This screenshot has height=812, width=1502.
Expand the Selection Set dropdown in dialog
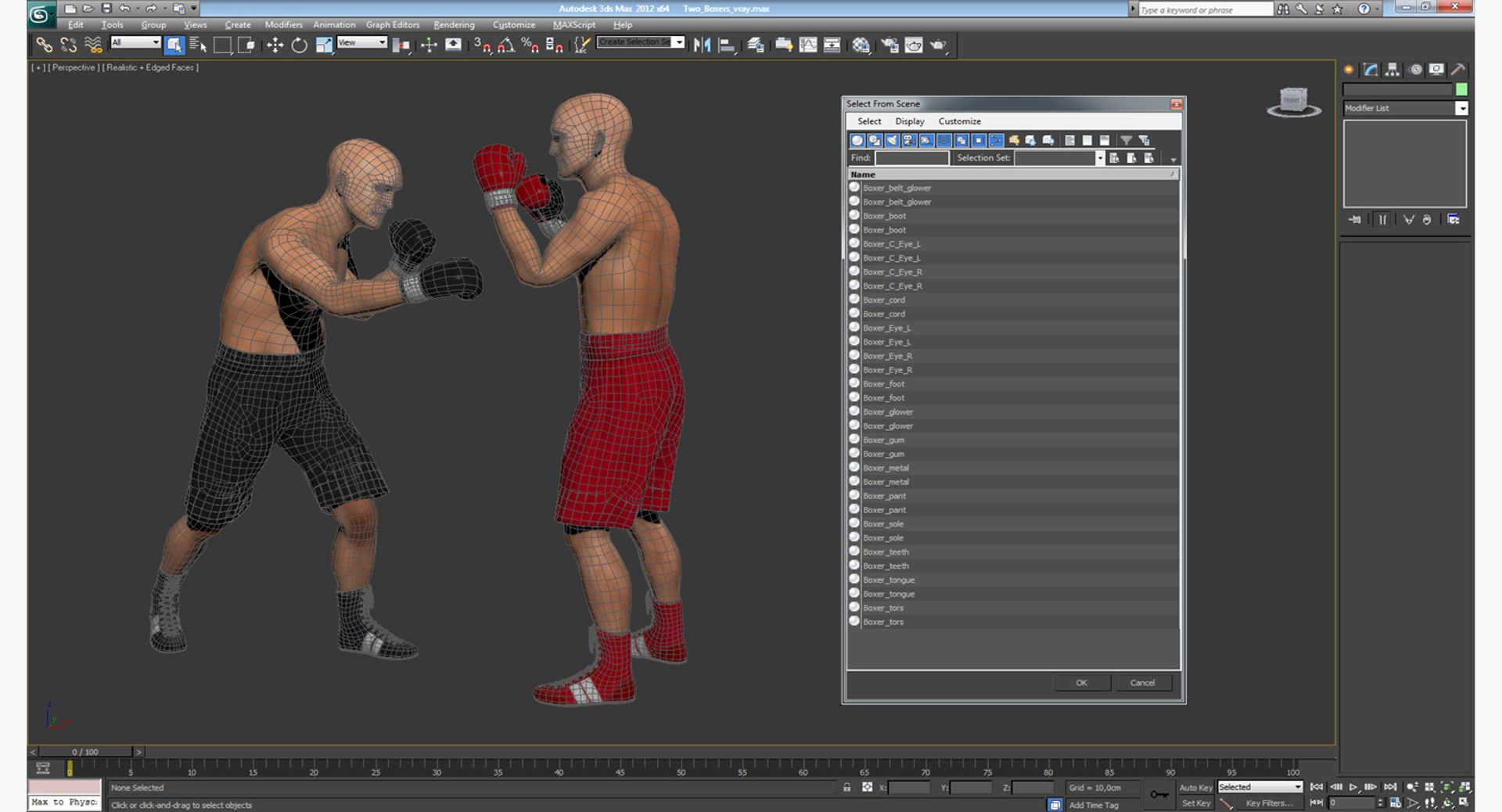pos(1099,158)
